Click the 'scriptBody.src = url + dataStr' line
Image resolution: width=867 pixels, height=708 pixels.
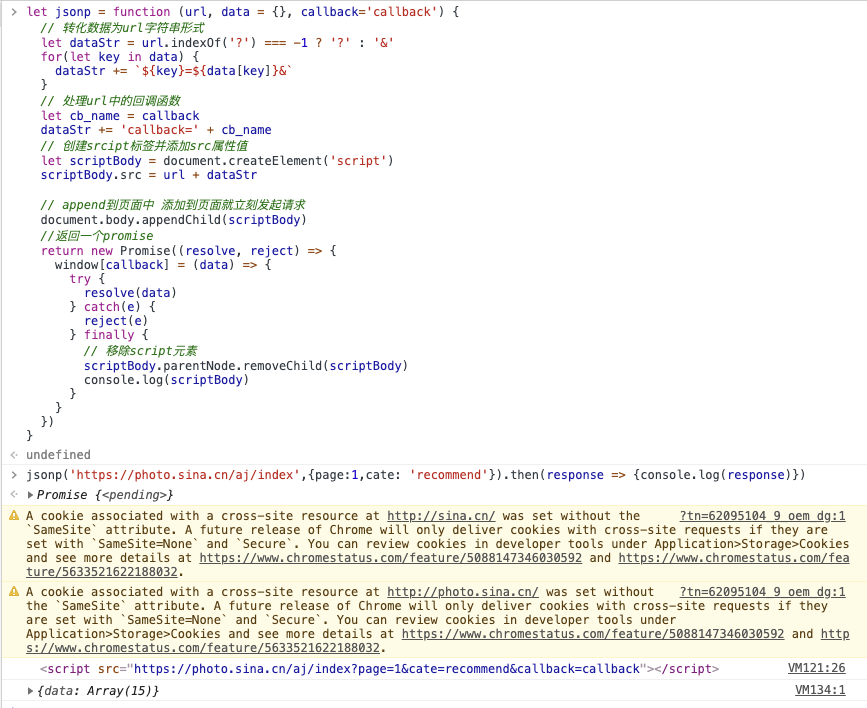149,175
